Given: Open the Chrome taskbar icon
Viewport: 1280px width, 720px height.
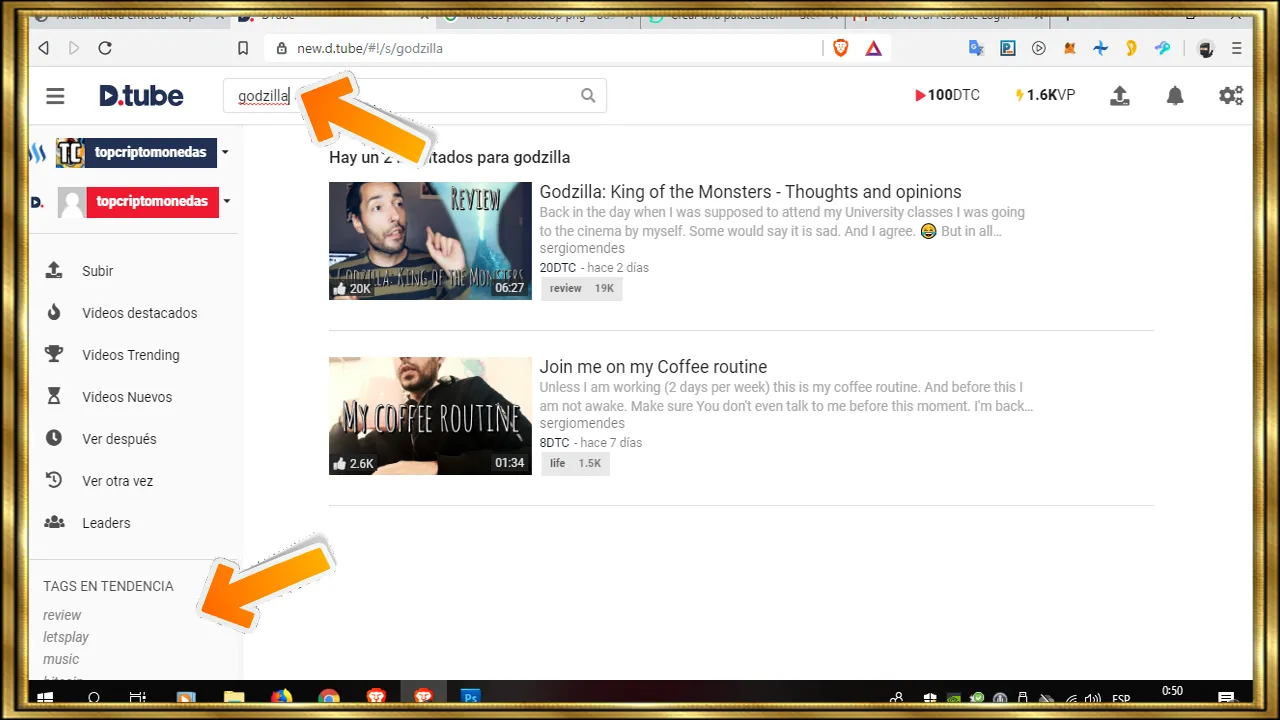Looking at the screenshot, I should point(328,697).
